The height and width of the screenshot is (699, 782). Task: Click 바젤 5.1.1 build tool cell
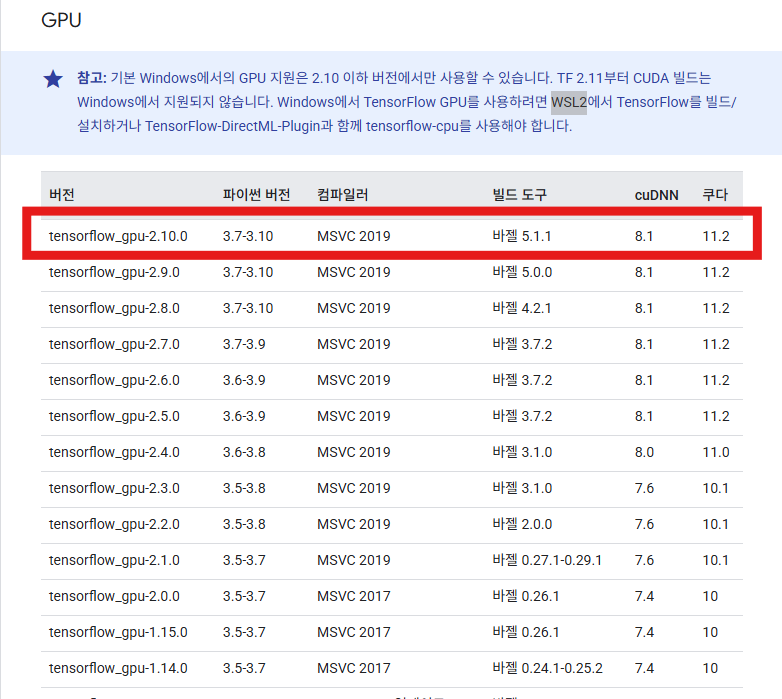tap(522, 236)
